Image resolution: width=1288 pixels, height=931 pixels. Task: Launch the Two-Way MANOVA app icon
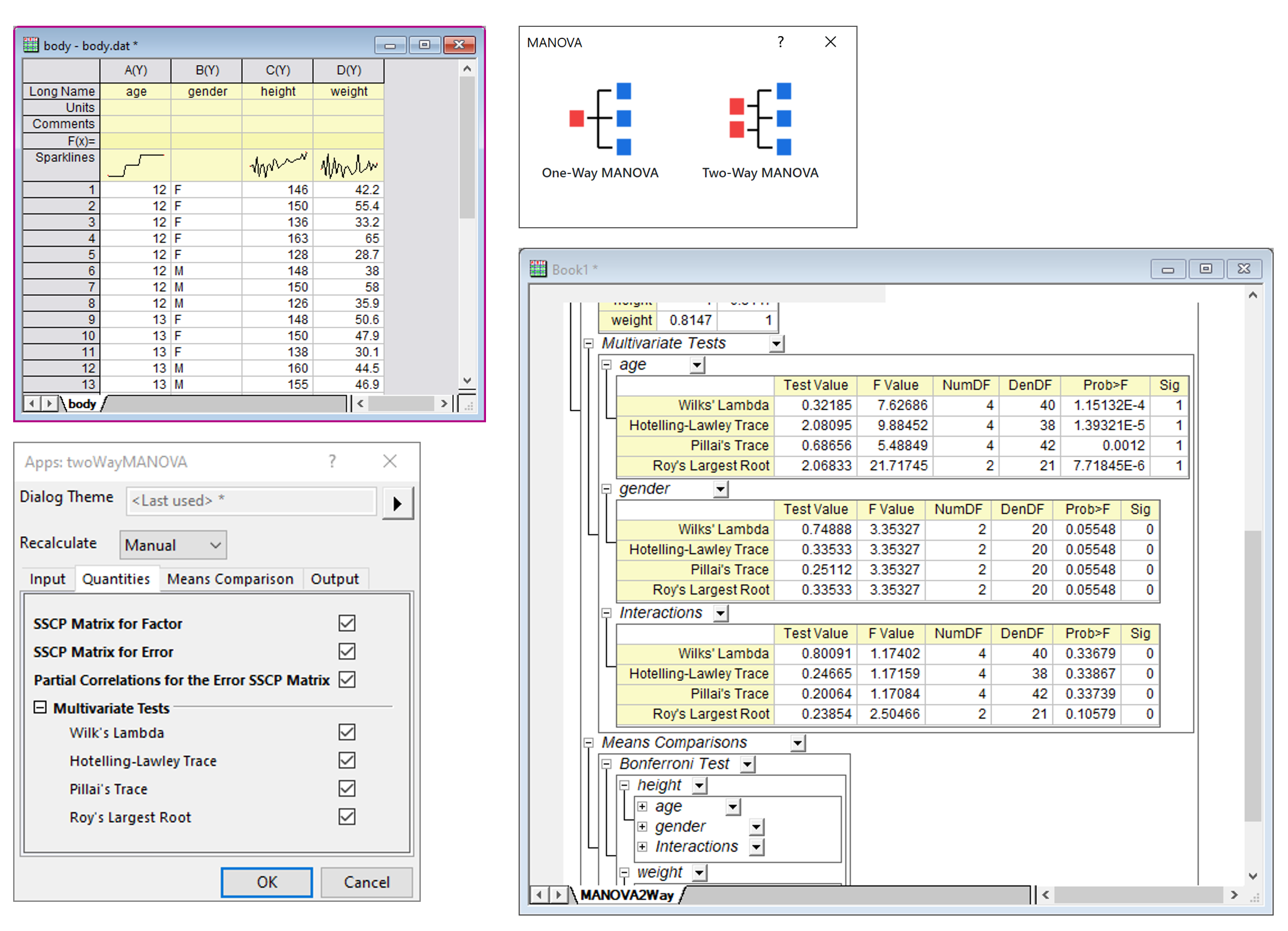coord(760,119)
